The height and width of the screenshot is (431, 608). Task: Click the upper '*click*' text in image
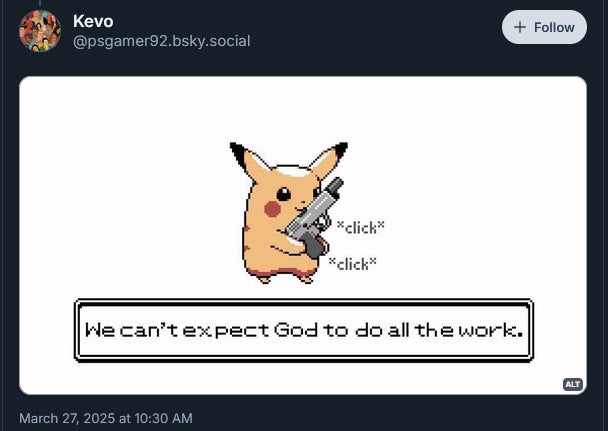(x=361, y=227)
